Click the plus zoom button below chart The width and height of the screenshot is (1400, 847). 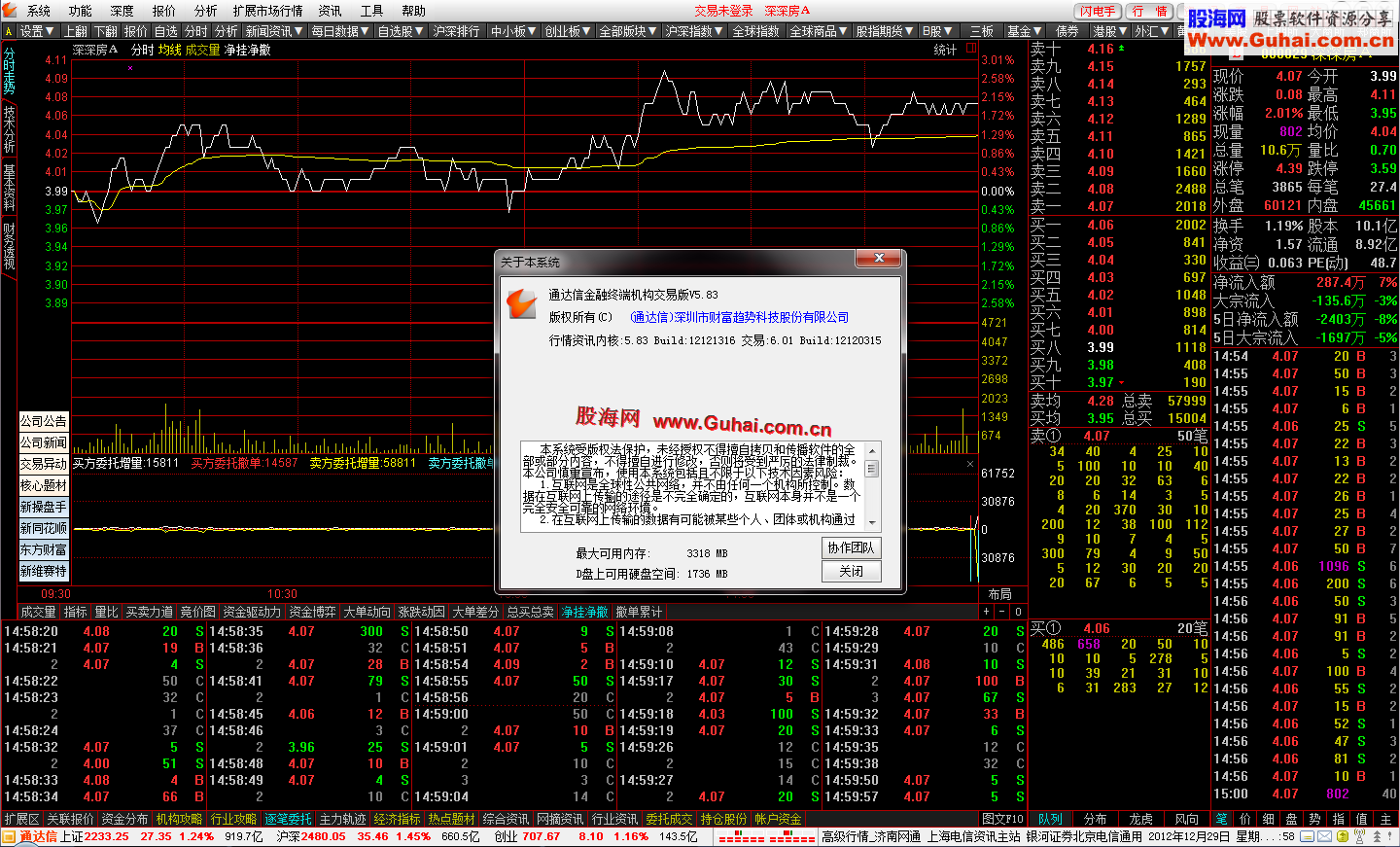pyautogui.click(x=986, y=612)
